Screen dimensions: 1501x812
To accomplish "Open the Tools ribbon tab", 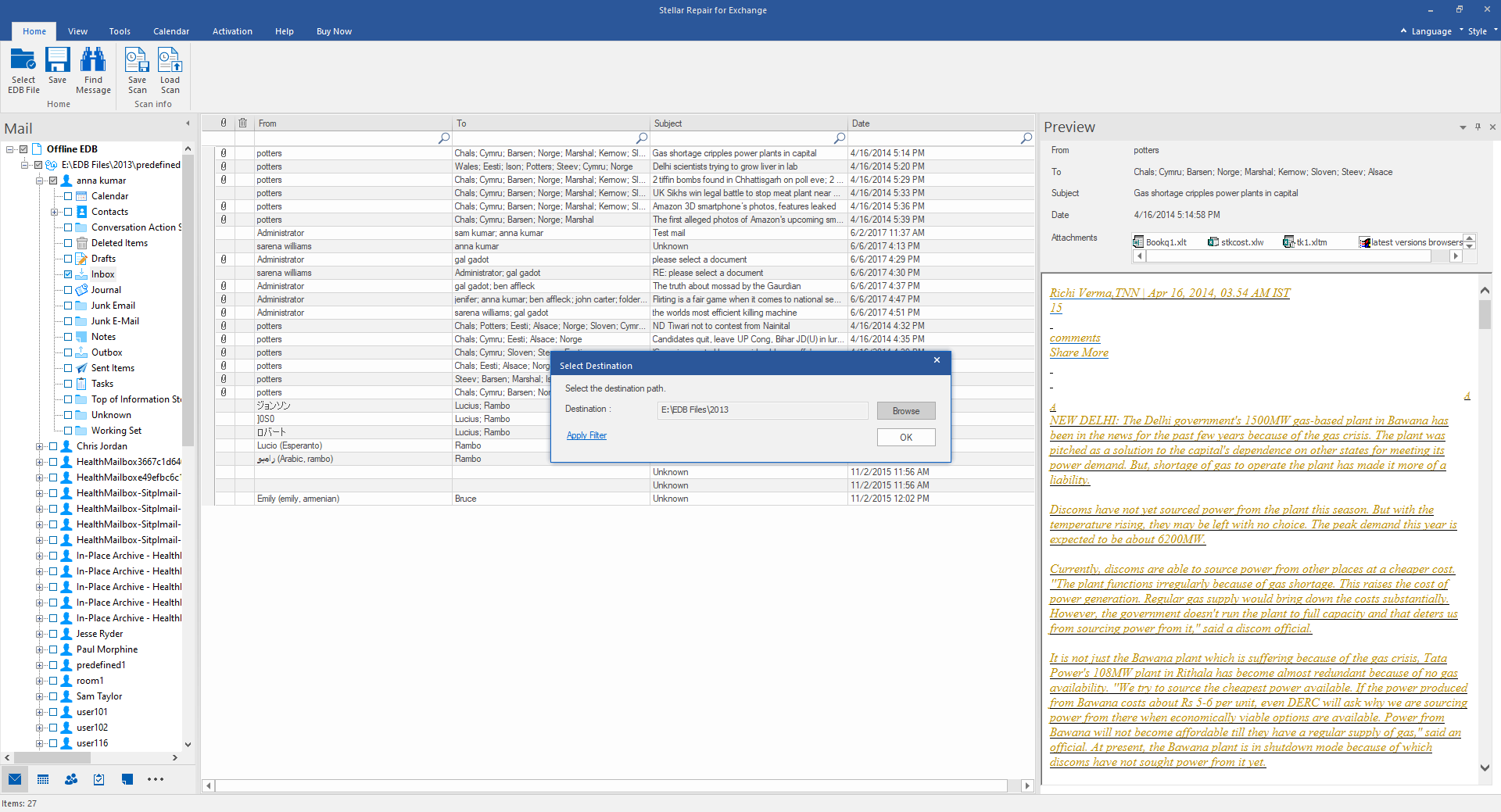I will (x=120, y=31).
